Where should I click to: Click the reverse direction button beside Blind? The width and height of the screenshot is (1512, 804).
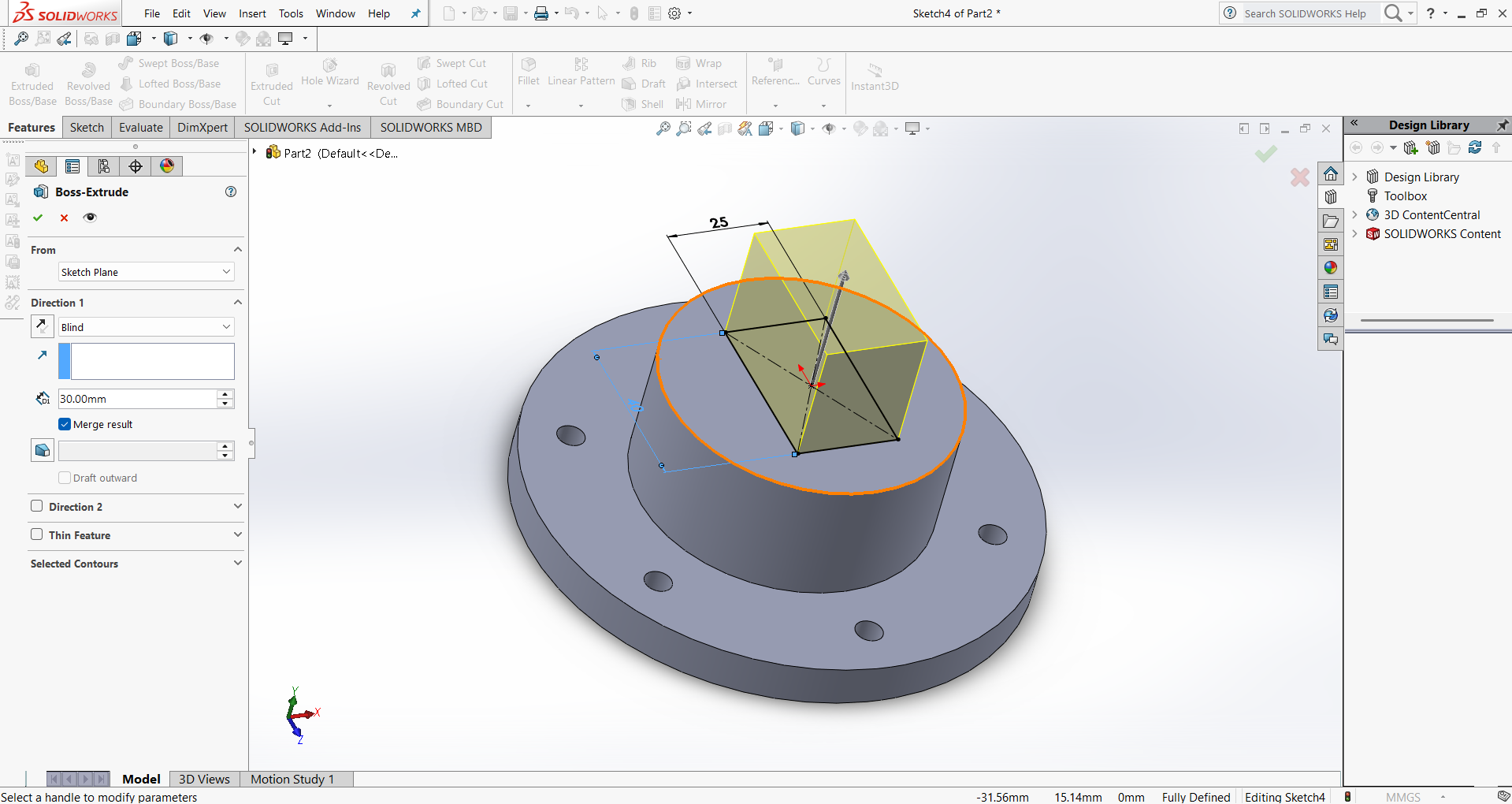[x=42, y=326]
